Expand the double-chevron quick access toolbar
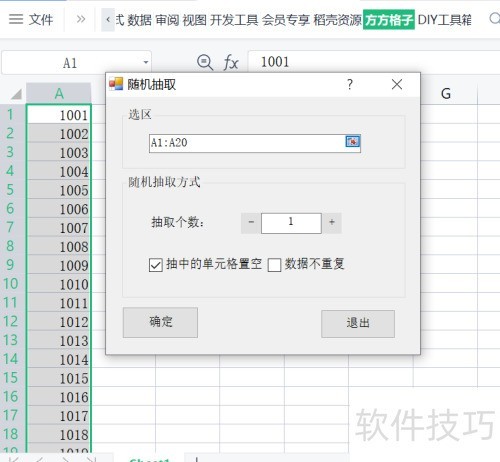The image size is (500, 462). click(81, 19)
